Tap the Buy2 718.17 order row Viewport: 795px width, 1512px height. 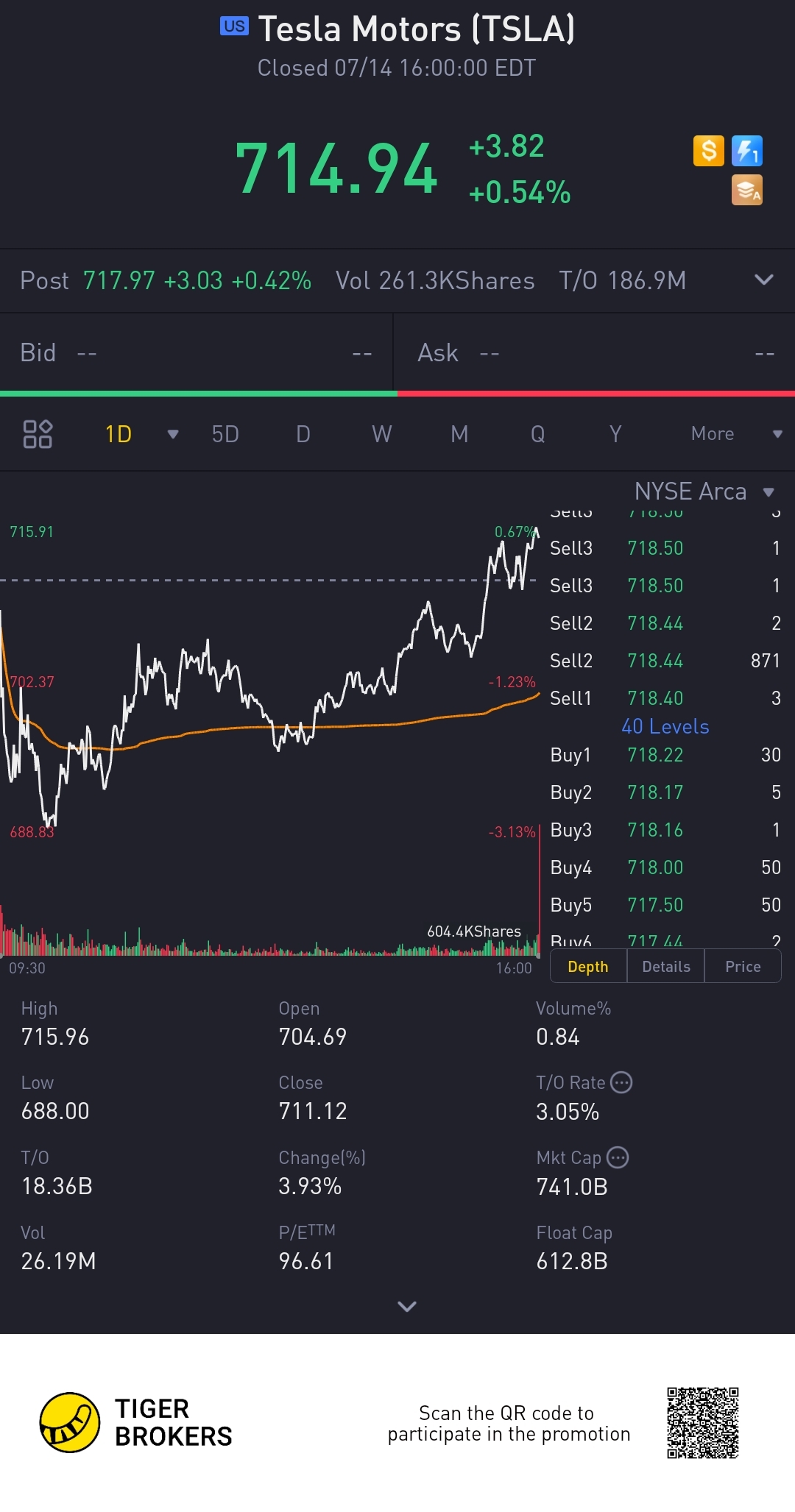pyautogui.click(x=665, y=792)
